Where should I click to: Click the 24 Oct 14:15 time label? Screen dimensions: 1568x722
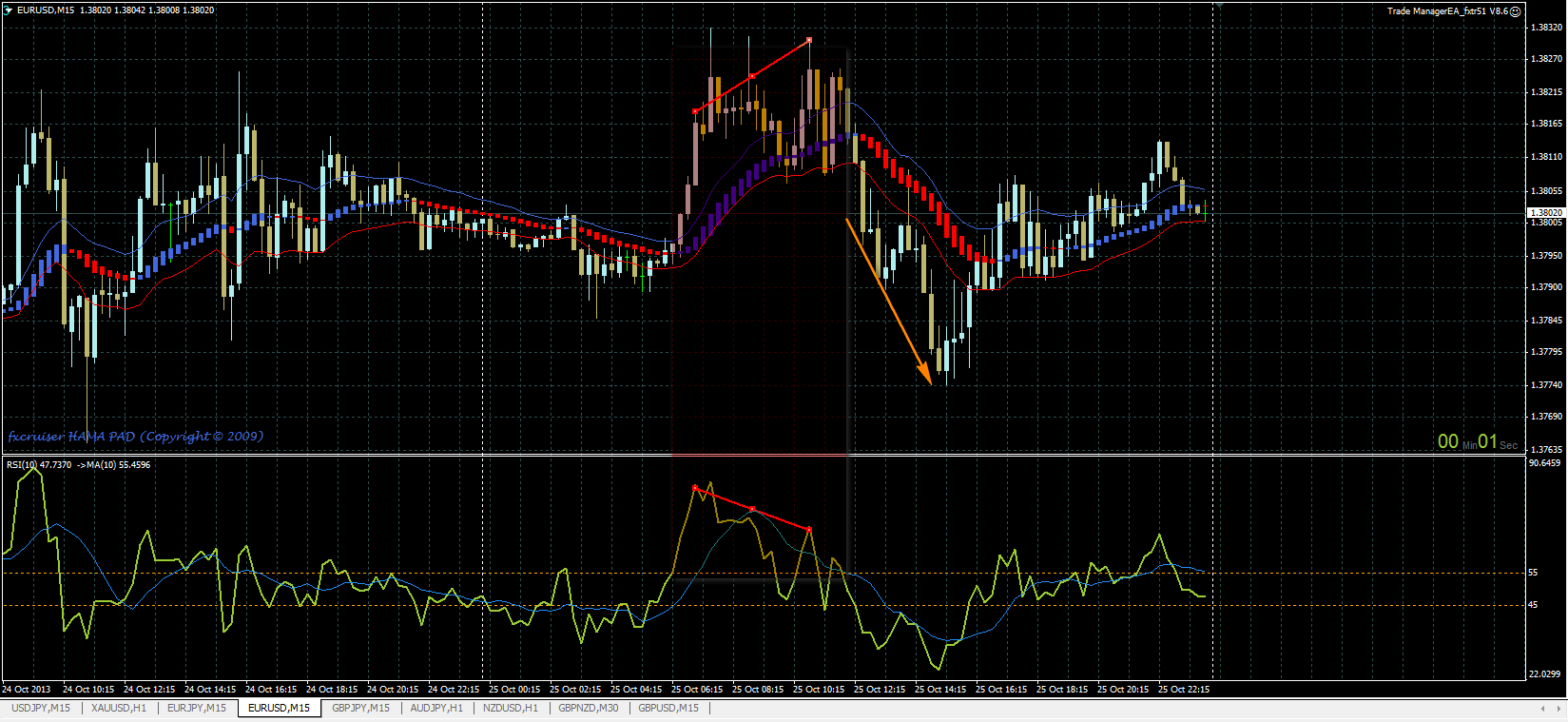[210, 690]
